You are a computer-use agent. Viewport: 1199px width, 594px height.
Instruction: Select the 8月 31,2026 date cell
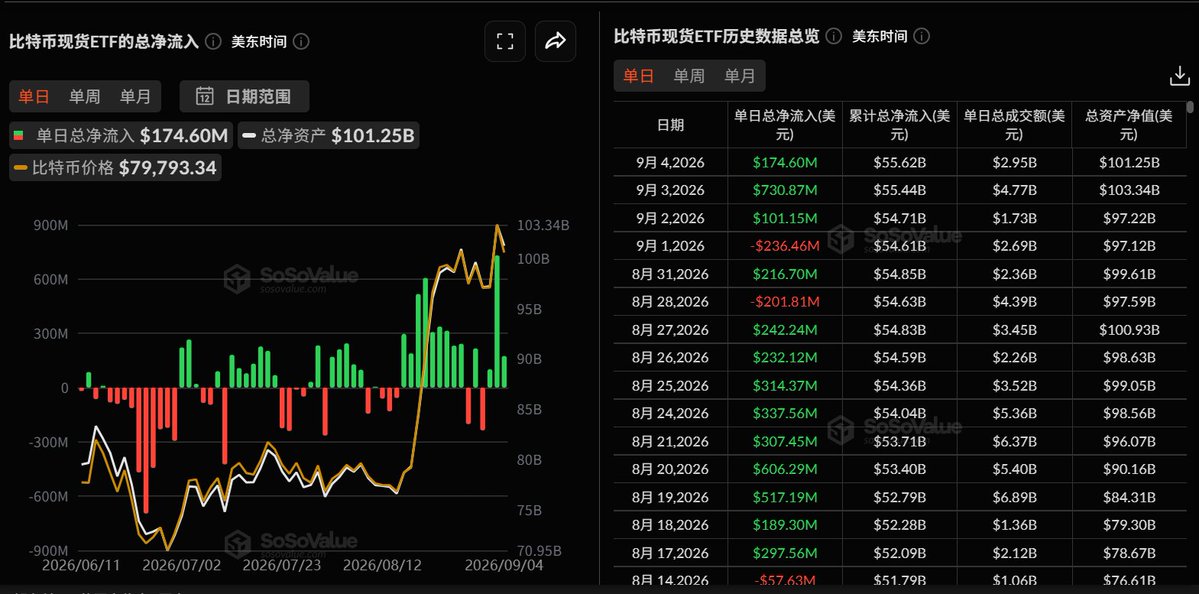671,274
